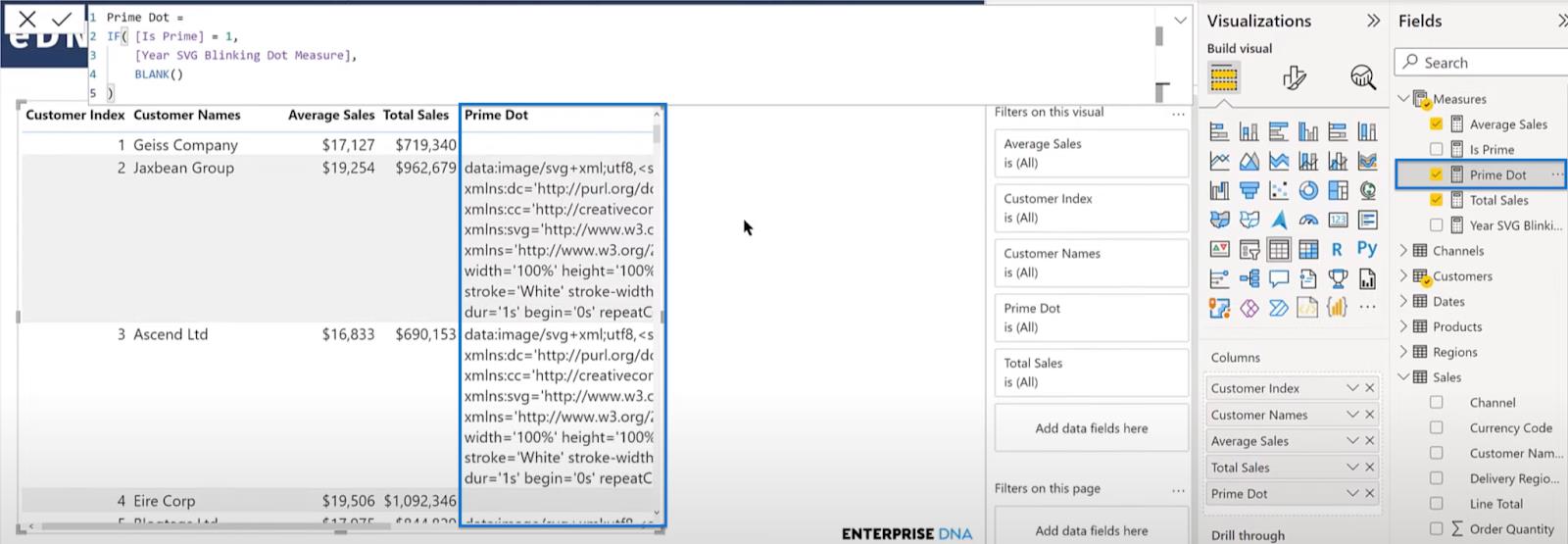Select the Python visual

(1367, 249)
